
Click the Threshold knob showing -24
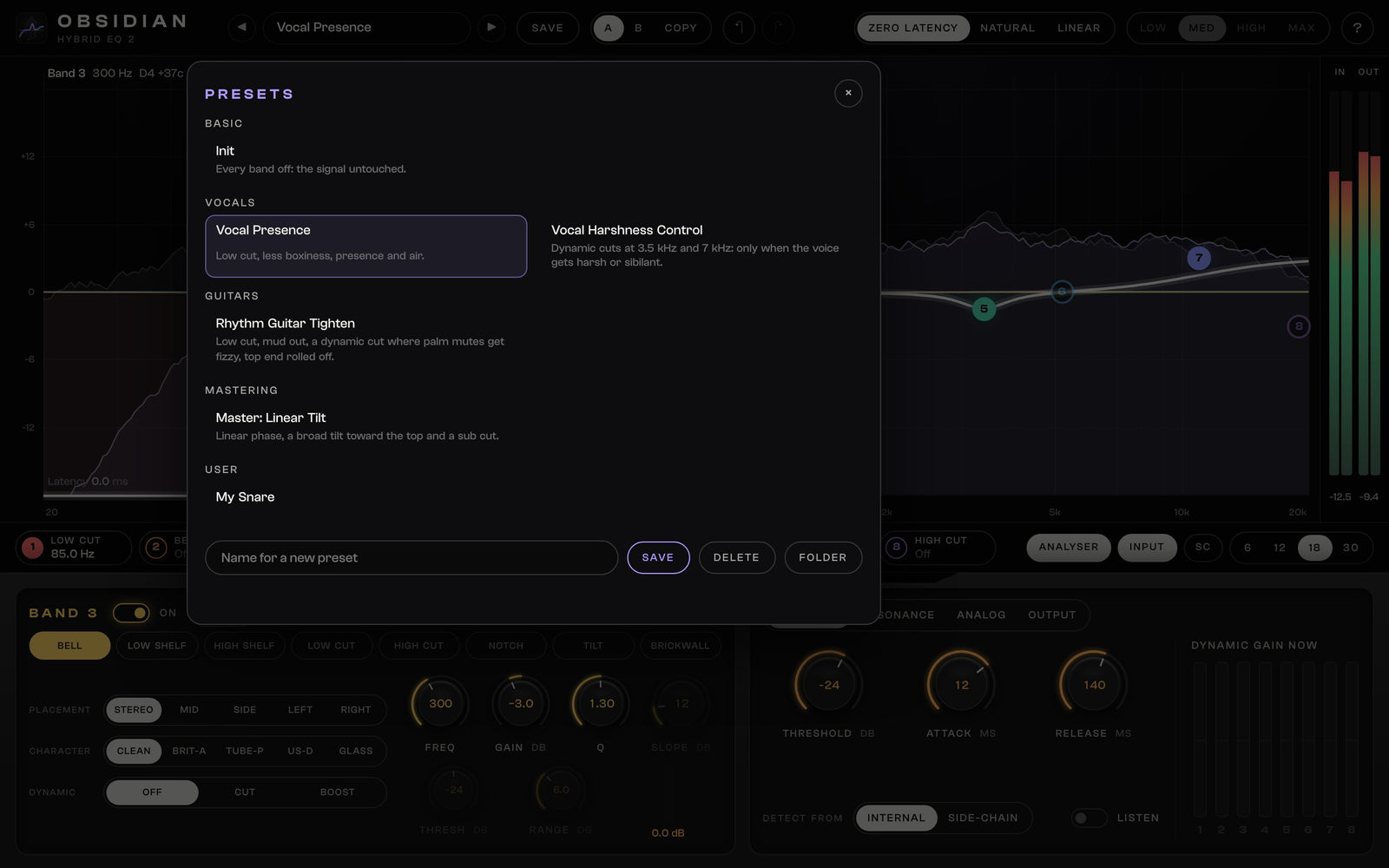(829, 685)
